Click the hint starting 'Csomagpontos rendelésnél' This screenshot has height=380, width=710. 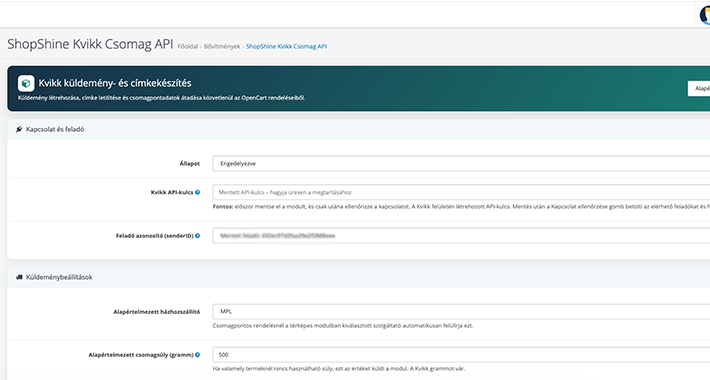point(343,326)
